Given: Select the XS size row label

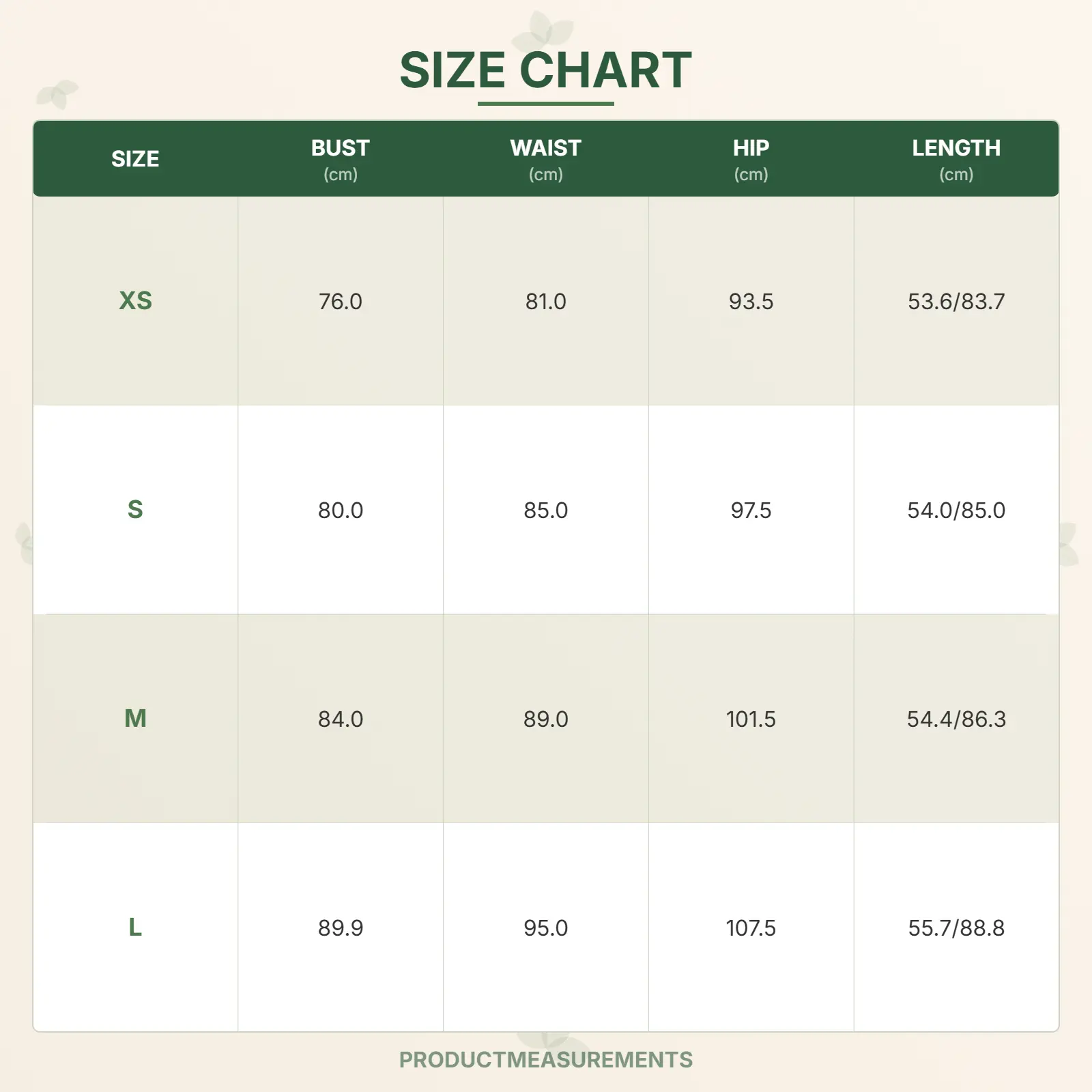Looking at the screenshot, I should coord(135,301).
